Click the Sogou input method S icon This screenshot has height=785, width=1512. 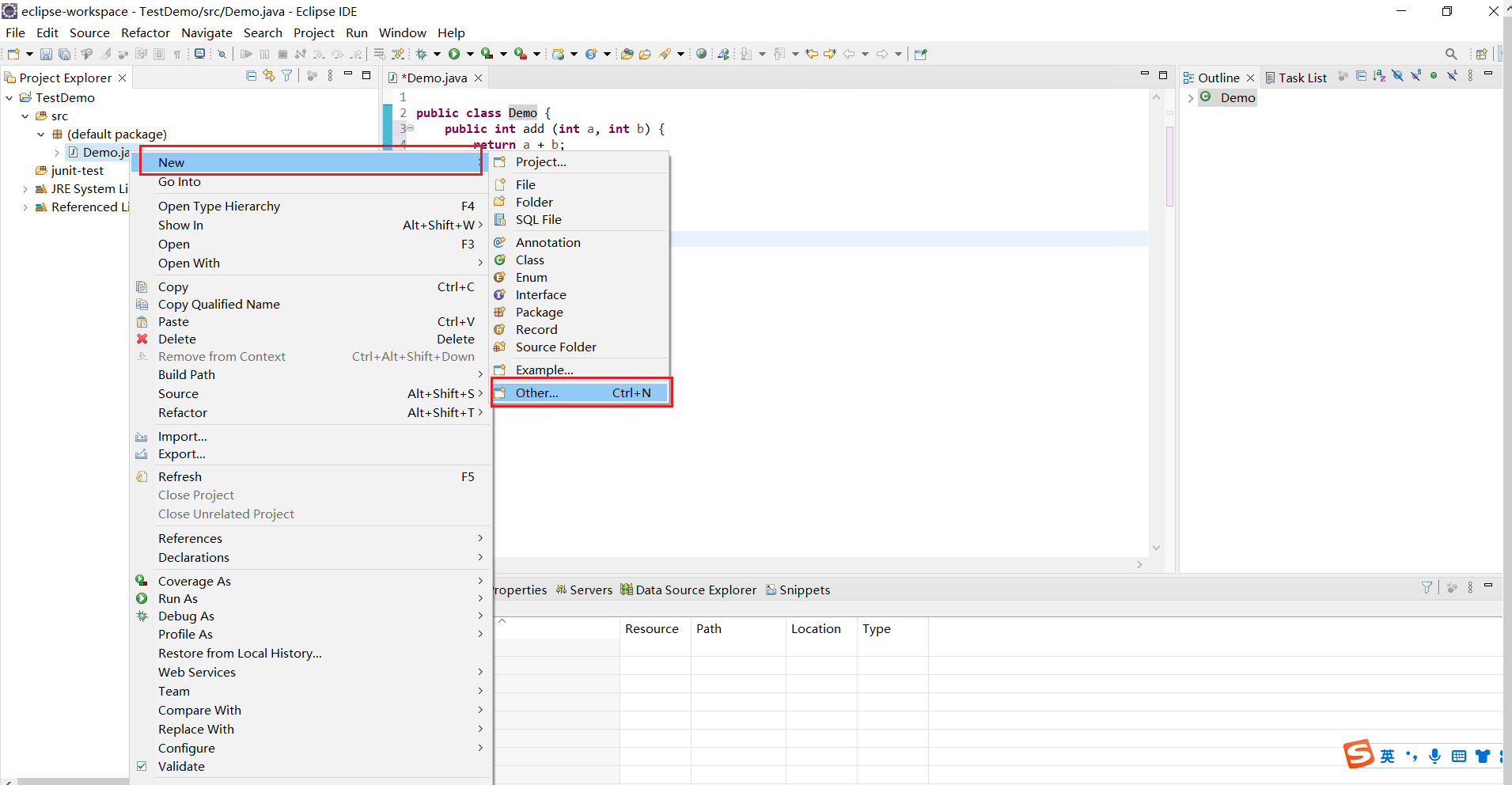[1359, 754]
